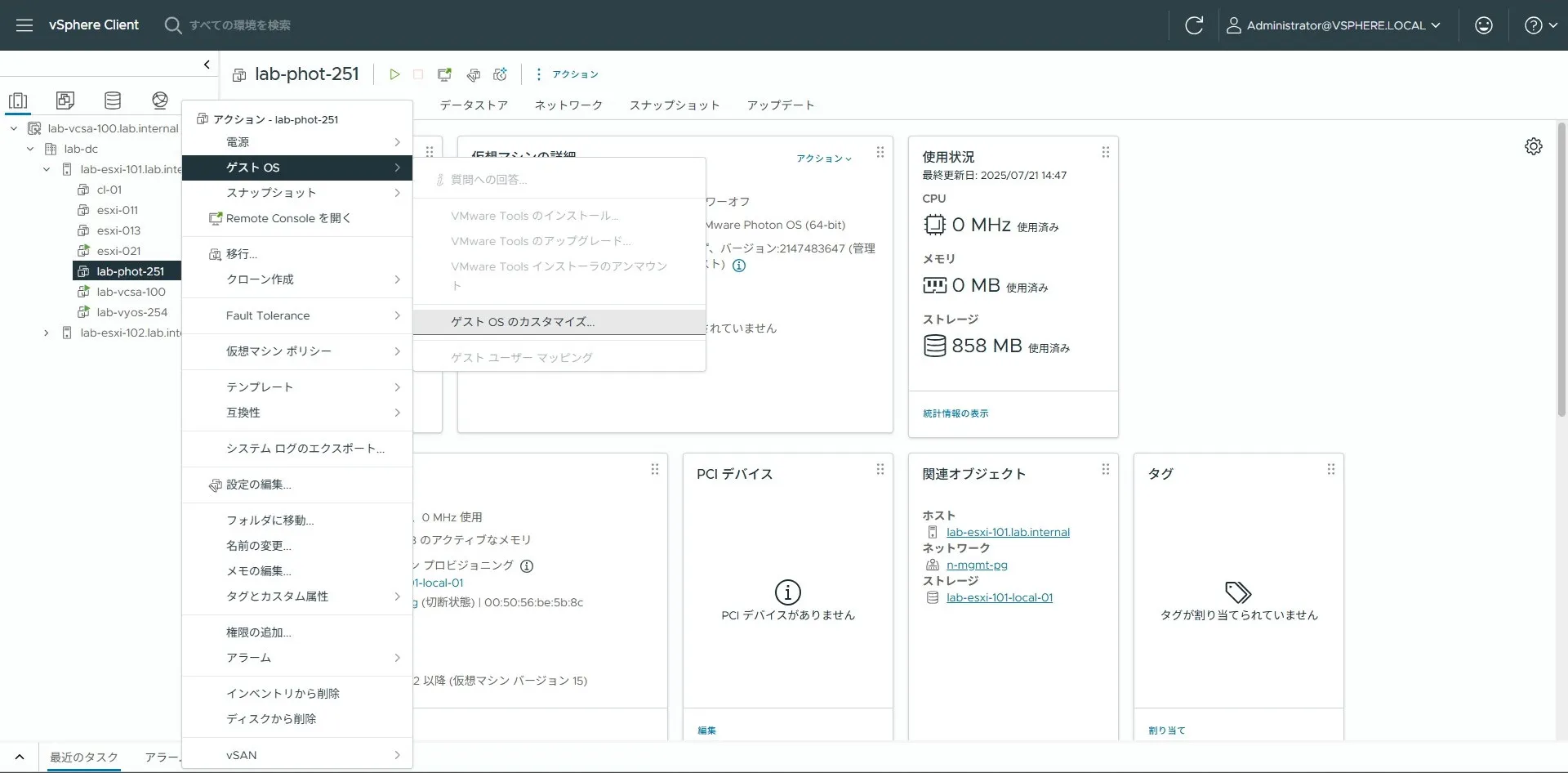Expand the 仮想マシン ポリシー submenu

297,351
